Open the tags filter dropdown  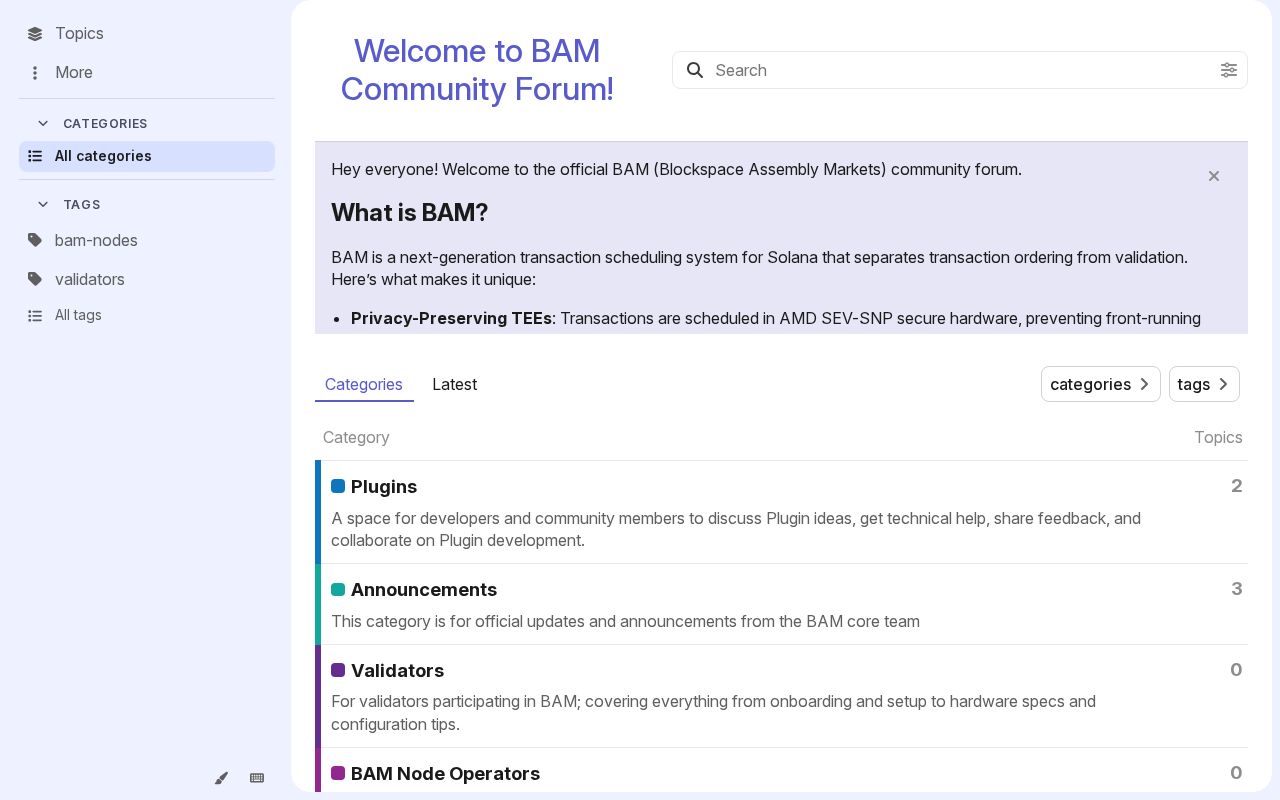pos(1203,384)
